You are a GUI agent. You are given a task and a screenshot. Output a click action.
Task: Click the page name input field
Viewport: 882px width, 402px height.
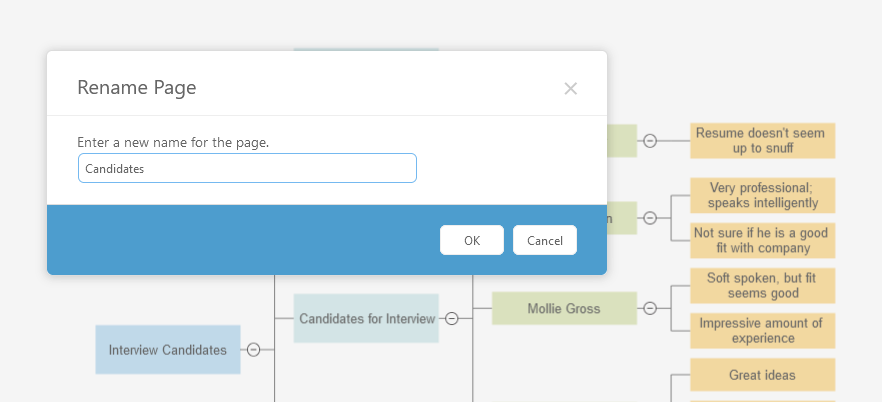coord(247,169)
